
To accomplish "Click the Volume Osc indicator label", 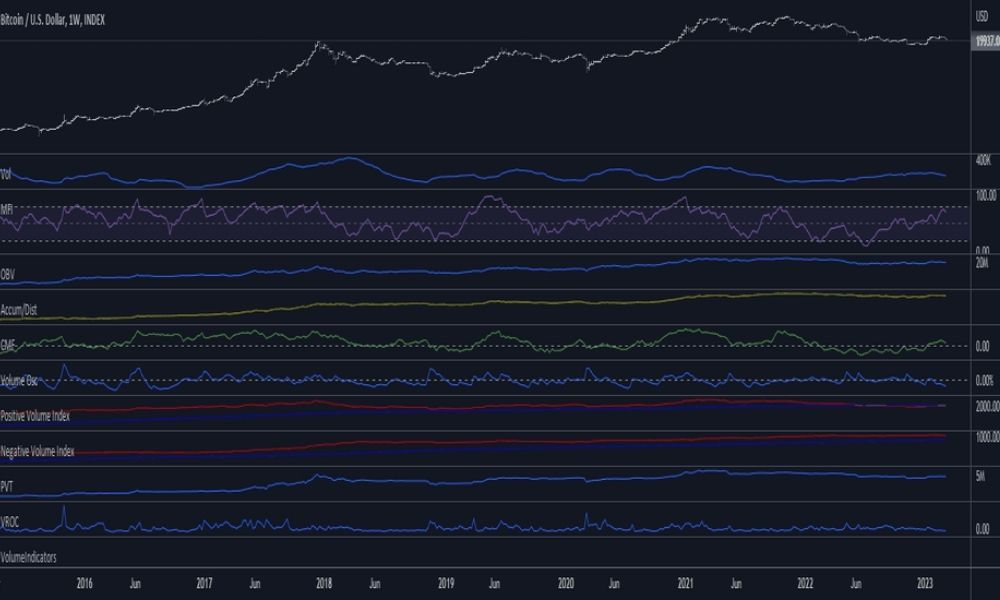I will [18, 381].
